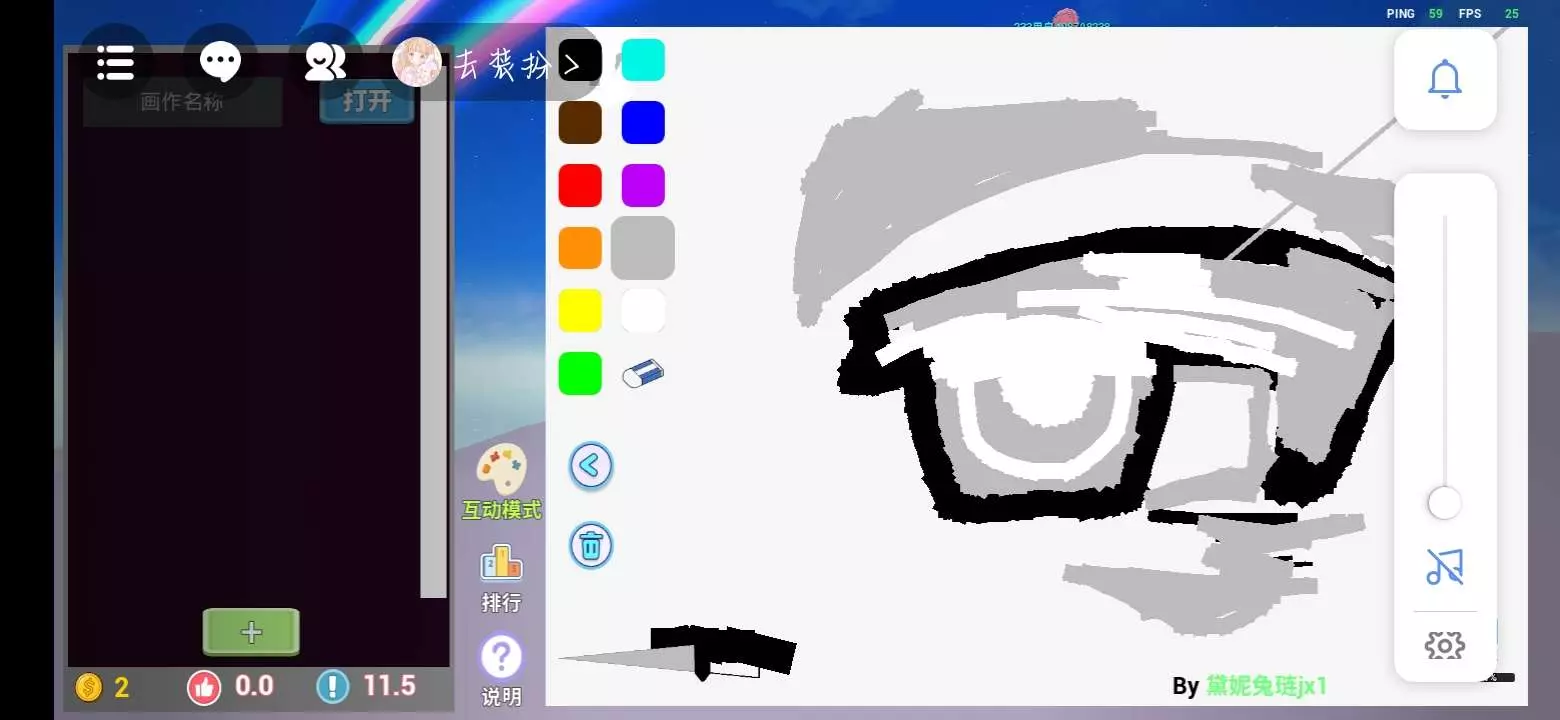The width and height of the screenshot is (1560, 720).
Task: Click the 画作名称 name input field
Action: [182, 101]
